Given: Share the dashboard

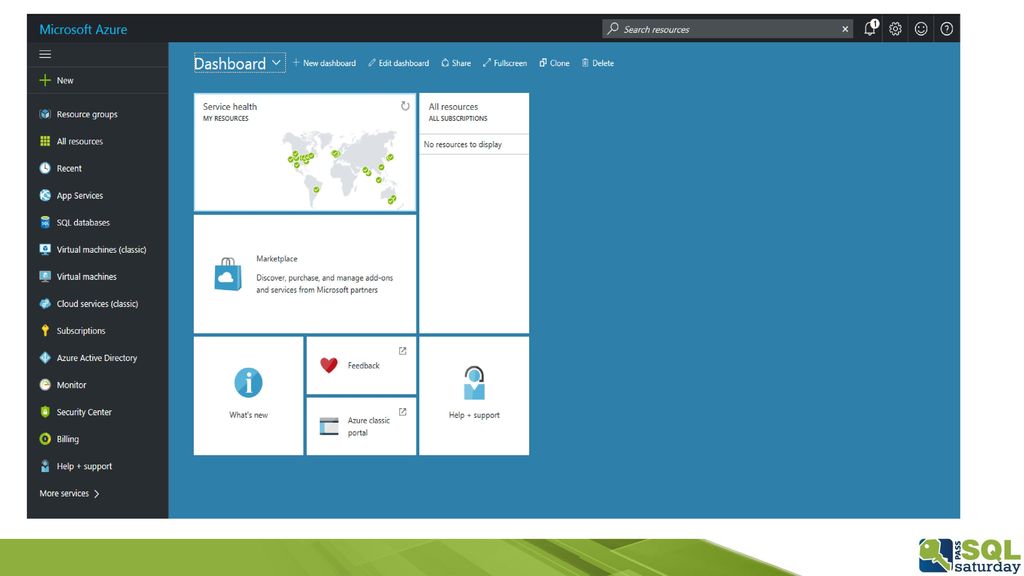Looking at the screenshot, I should click(x=456, y=63).
